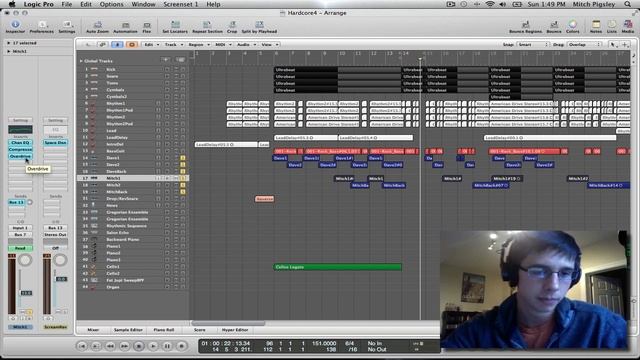
Task: Open the View local dropdown menu
Action: 269,44
